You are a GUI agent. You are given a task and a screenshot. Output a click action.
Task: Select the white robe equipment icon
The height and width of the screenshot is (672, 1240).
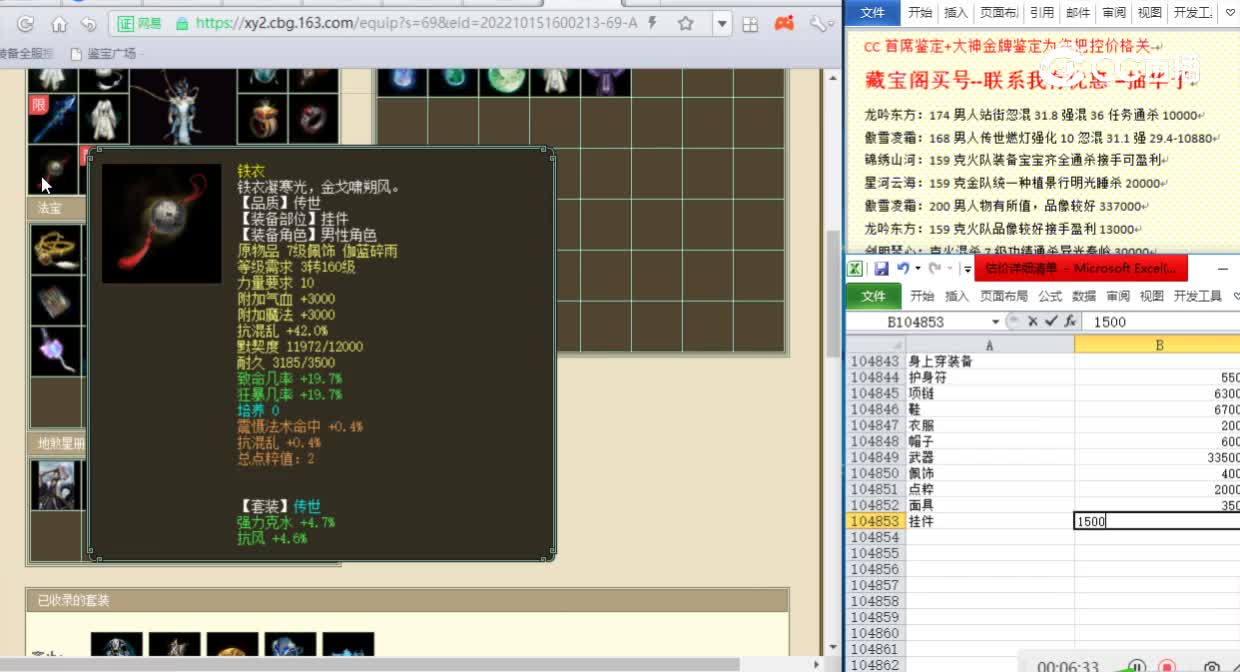click(103, 119)
